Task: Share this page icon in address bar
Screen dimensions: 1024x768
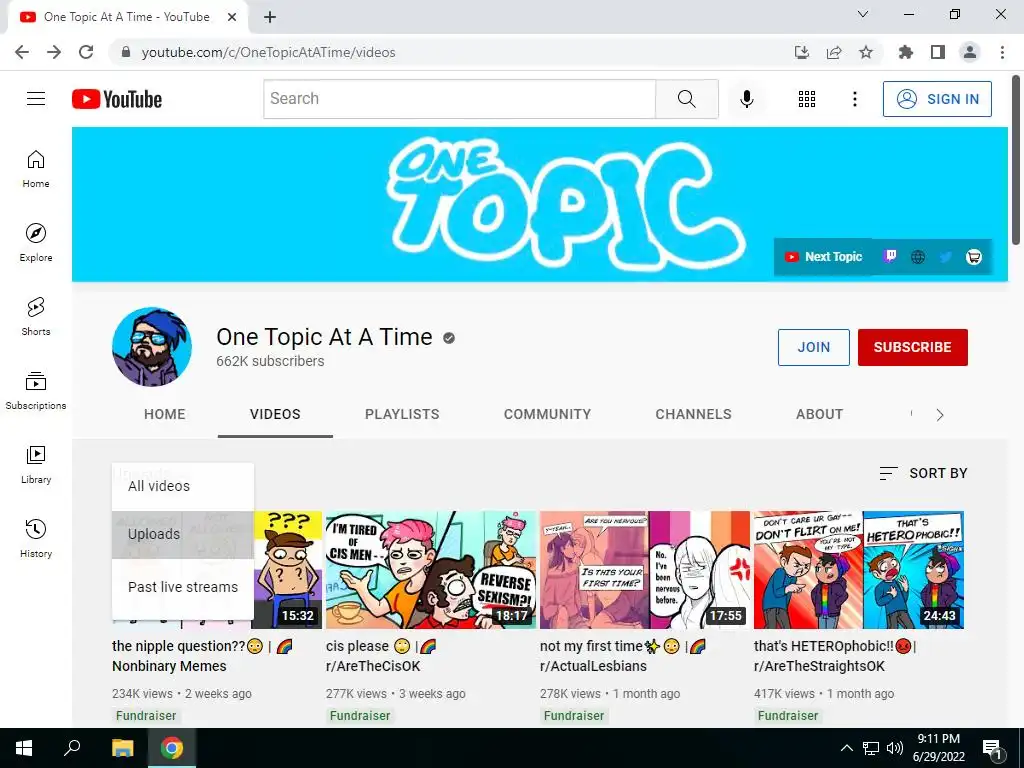Action: 834,52
